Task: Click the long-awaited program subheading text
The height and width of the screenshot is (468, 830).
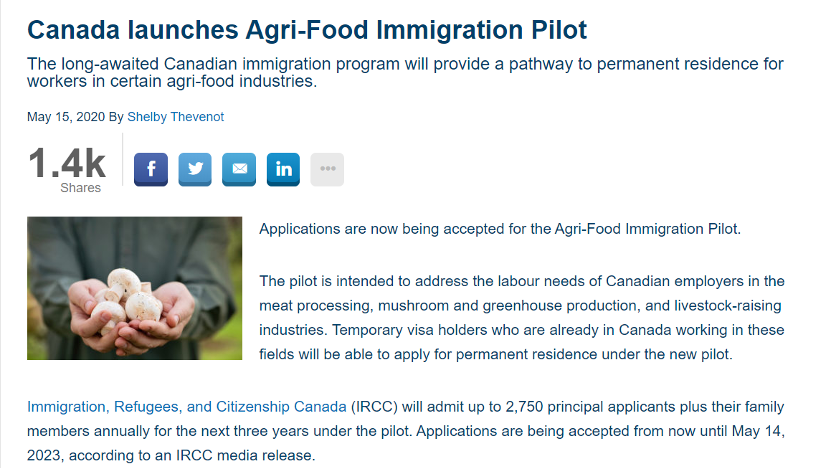Action: point(404,73)
